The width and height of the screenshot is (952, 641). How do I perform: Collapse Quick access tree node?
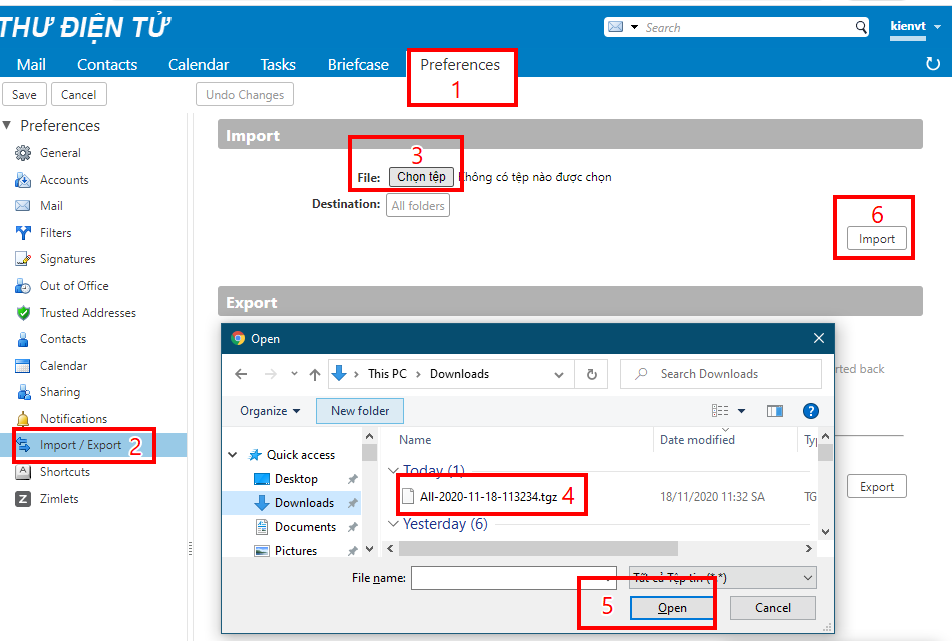(x=233, y=455)
